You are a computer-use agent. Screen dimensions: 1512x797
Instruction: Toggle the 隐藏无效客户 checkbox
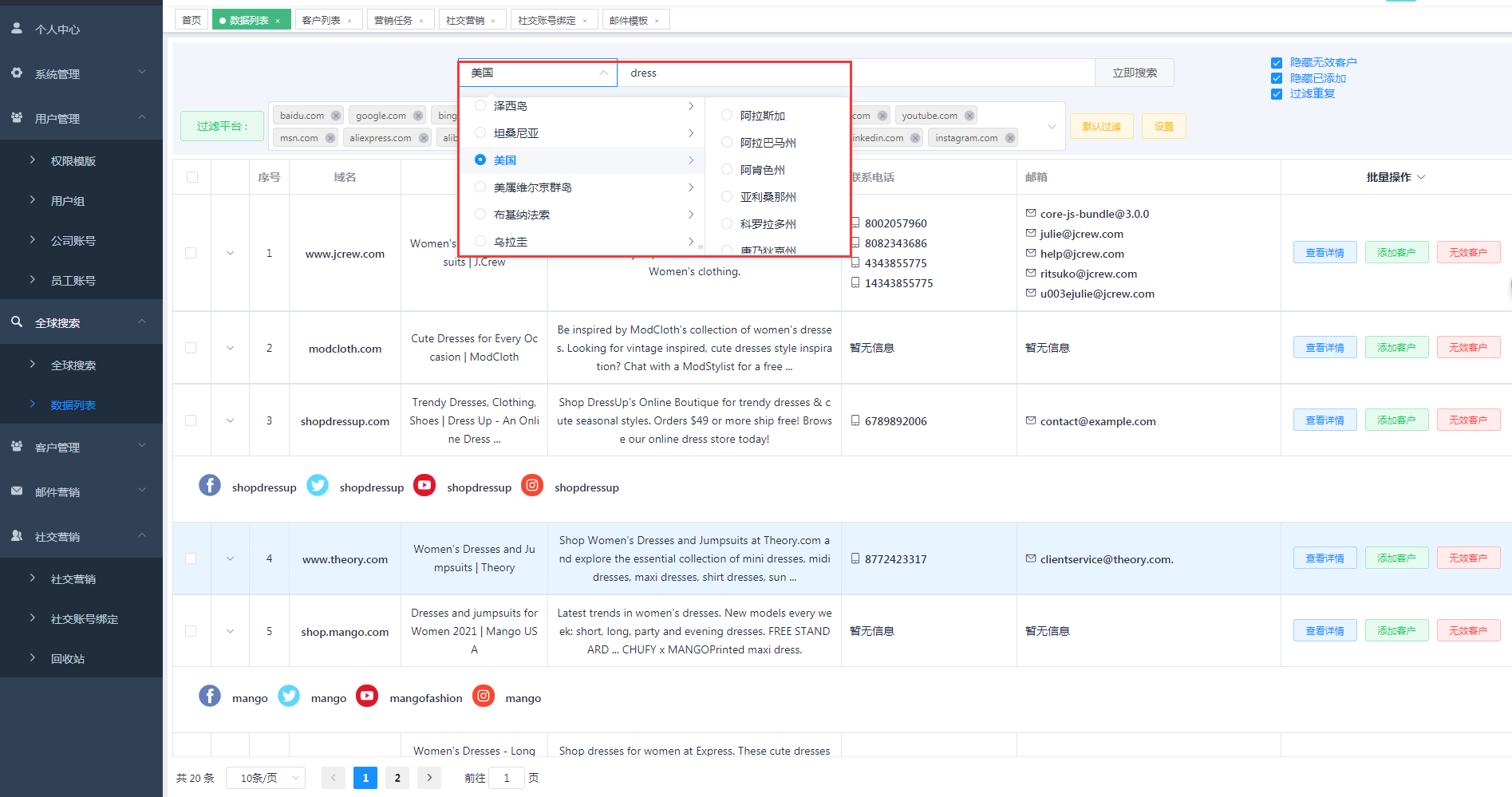coord(1277,62)
